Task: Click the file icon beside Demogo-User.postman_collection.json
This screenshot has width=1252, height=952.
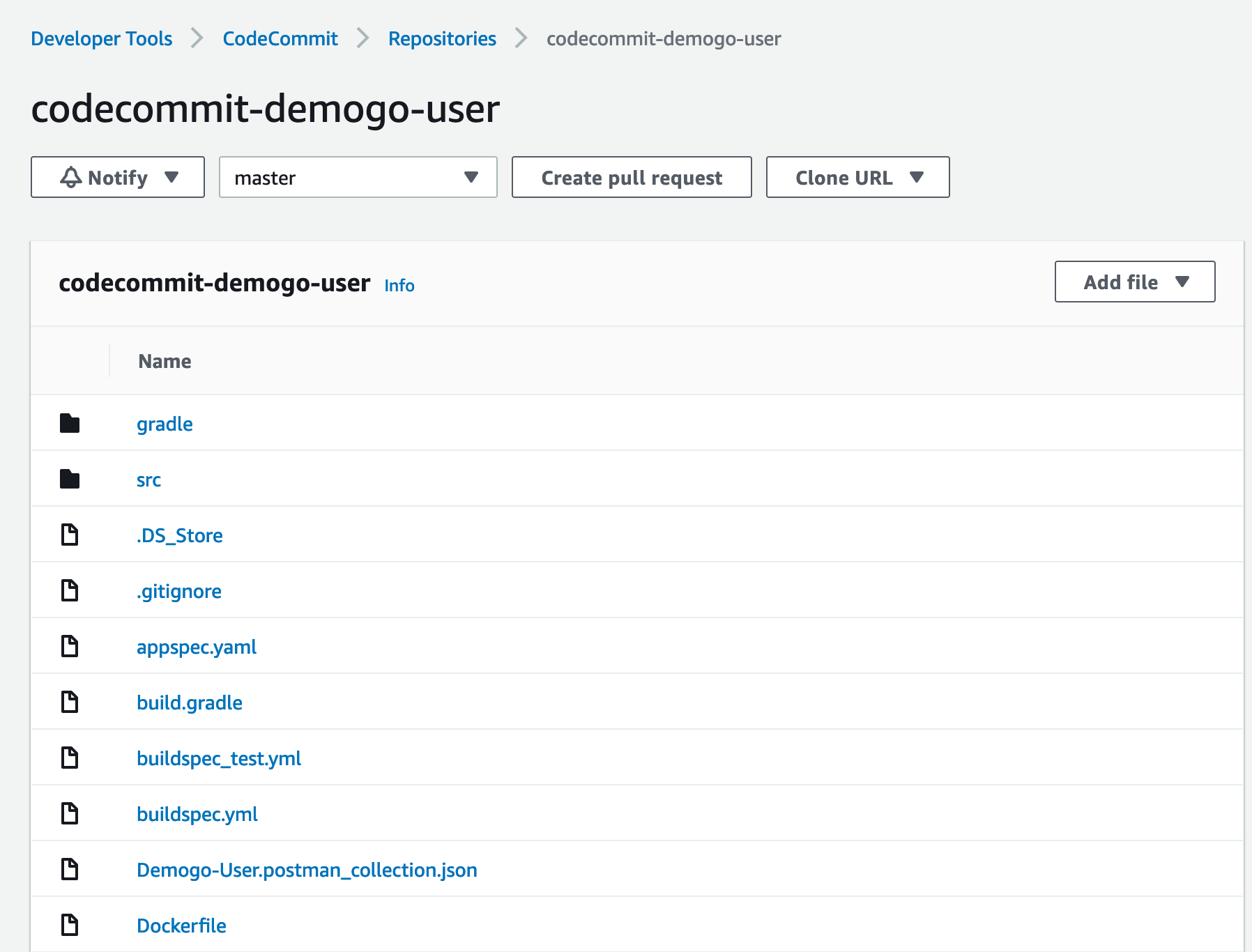Action: point(70,869)
